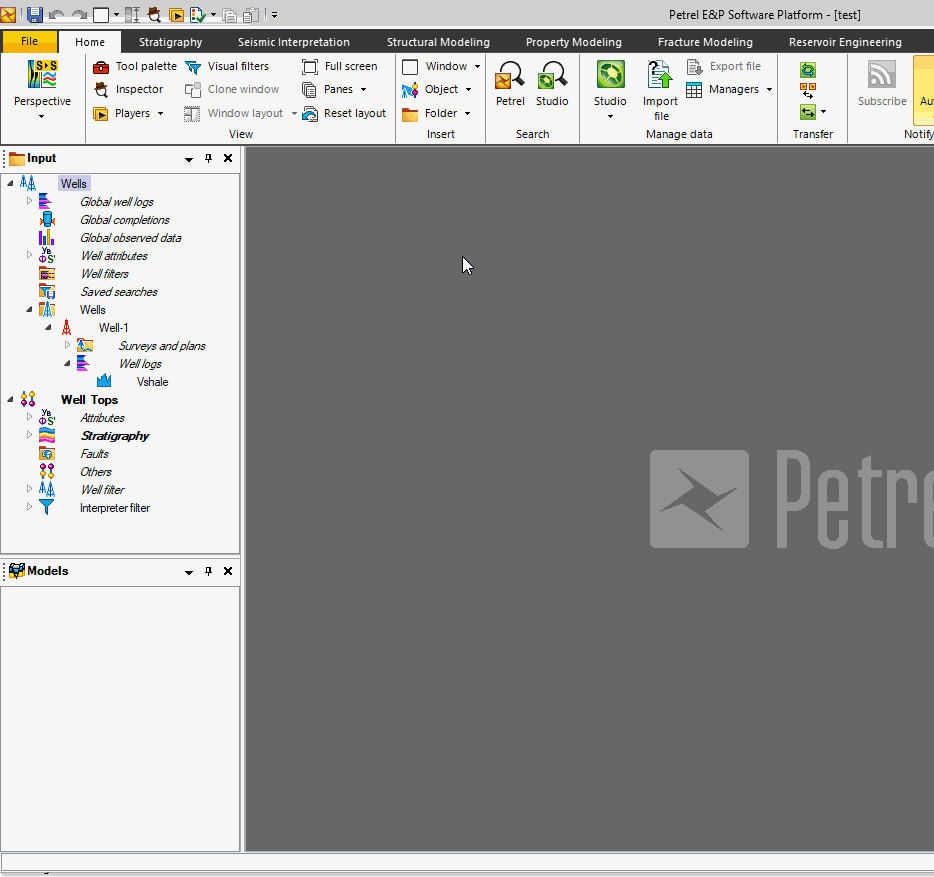Image resolution: width=934 pixels, height=877 pixels.
Task: Open the Insert Folder dropdown
Action: 436,113
